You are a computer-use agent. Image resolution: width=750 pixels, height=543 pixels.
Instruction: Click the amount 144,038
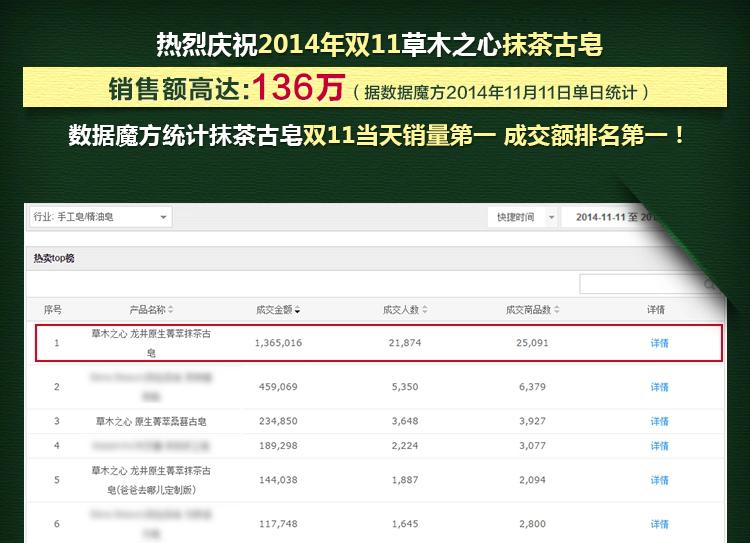click(278, 480)
